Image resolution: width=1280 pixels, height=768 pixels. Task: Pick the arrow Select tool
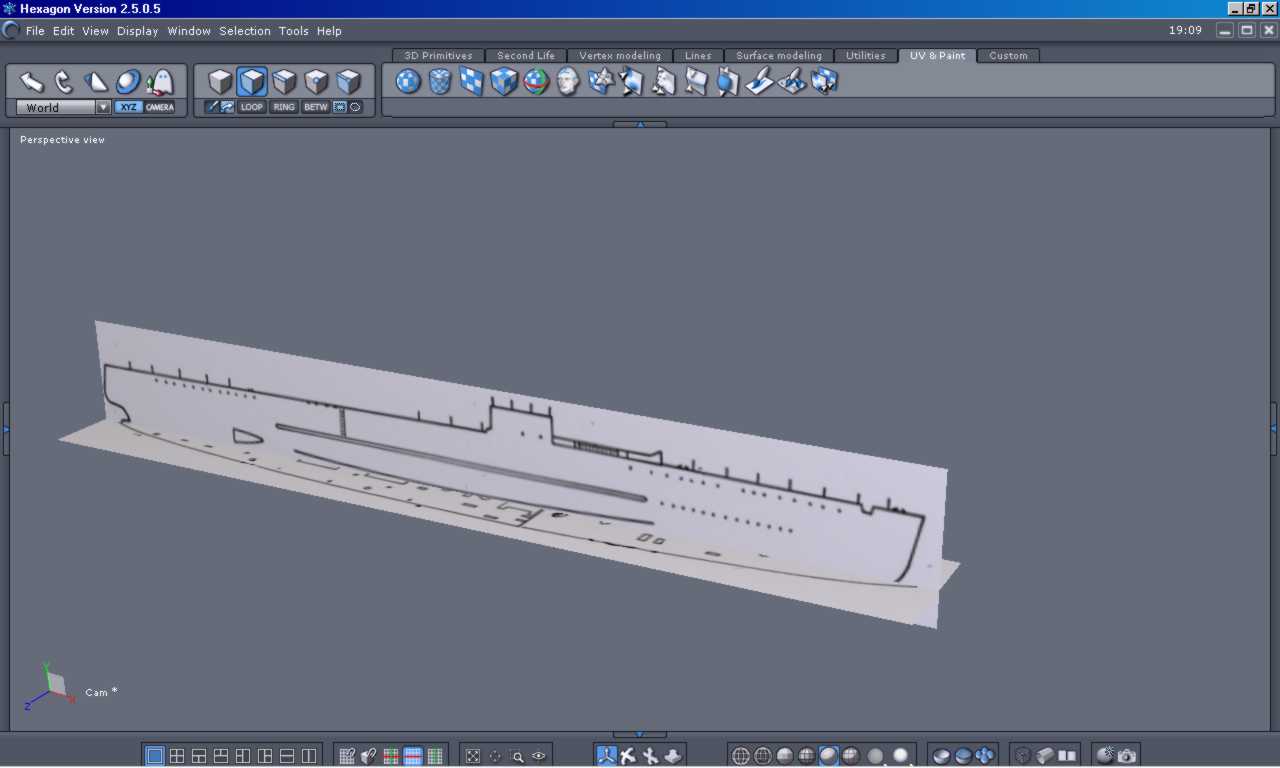click(32, 82)
